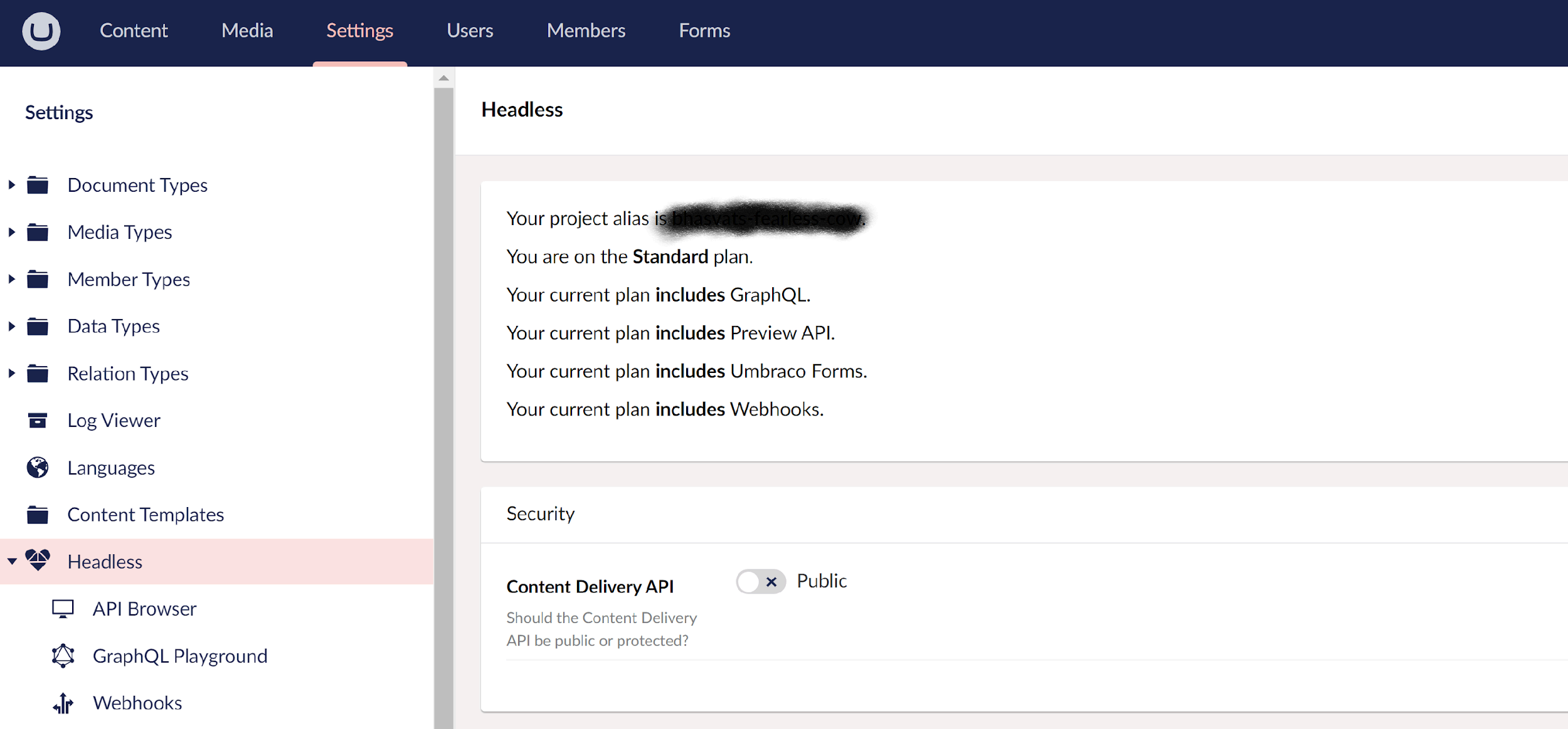Click the Content Templates folder icon
Screen dimensions: 1568x729
(x=38, y=515)
